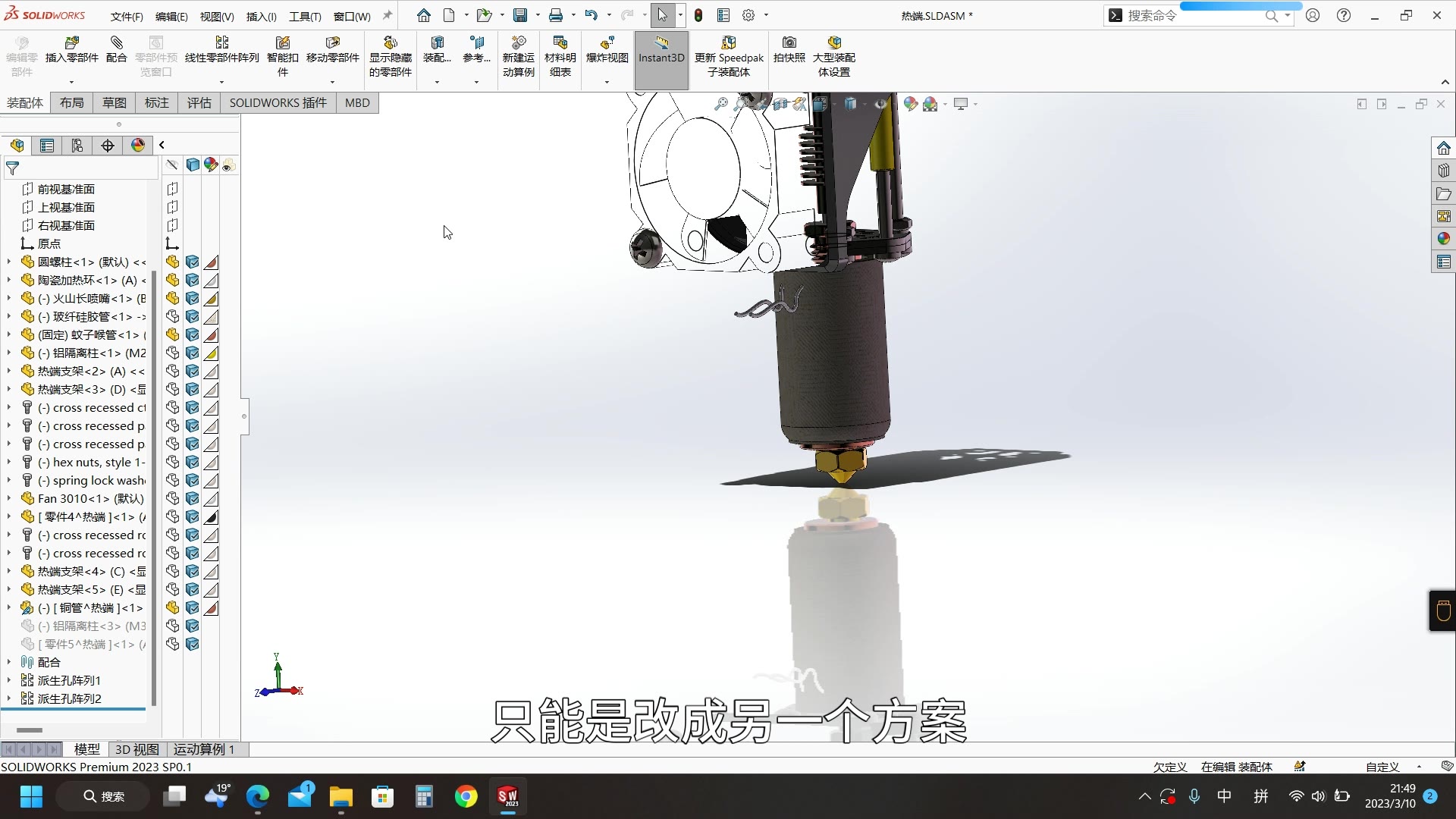
Task: Click the Save icon in the top toolbar
Action: pos(520,15)
